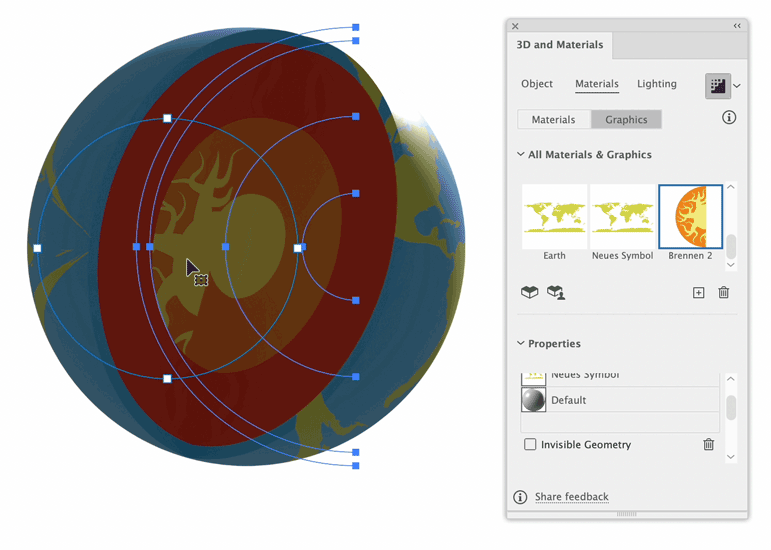
Task: Select the Default material row
Action: point(620,400)
